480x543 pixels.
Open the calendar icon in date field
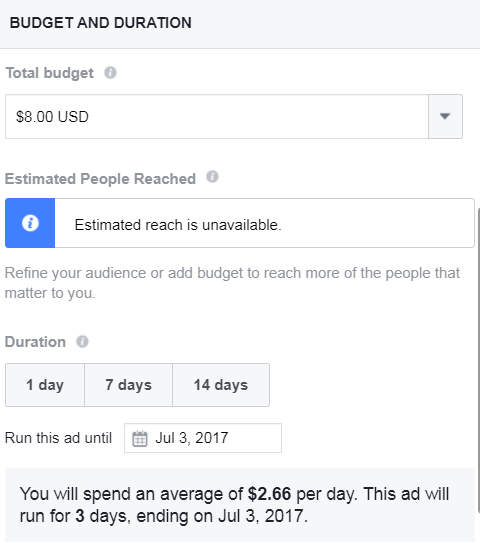click(x=140, y=438)
